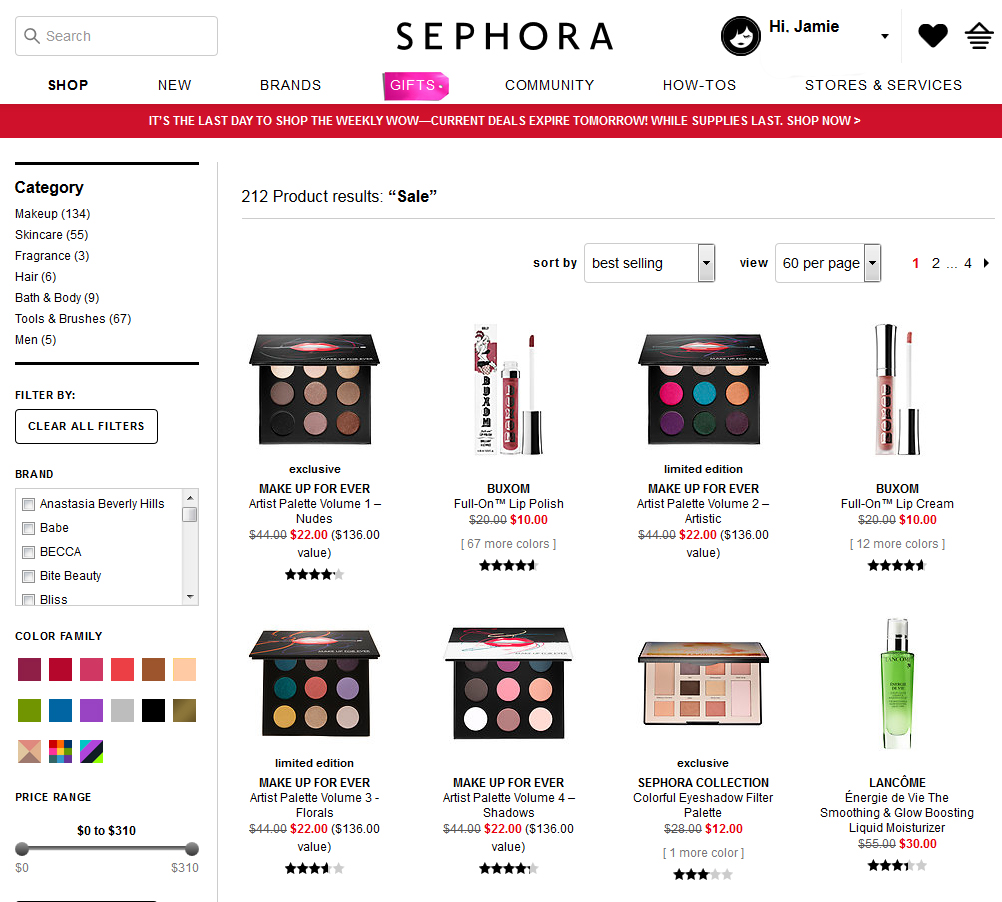The image size is (1002, 902).
Task: Tick the Bite Beauty checkbox
Action: click(x=28, y=576)
